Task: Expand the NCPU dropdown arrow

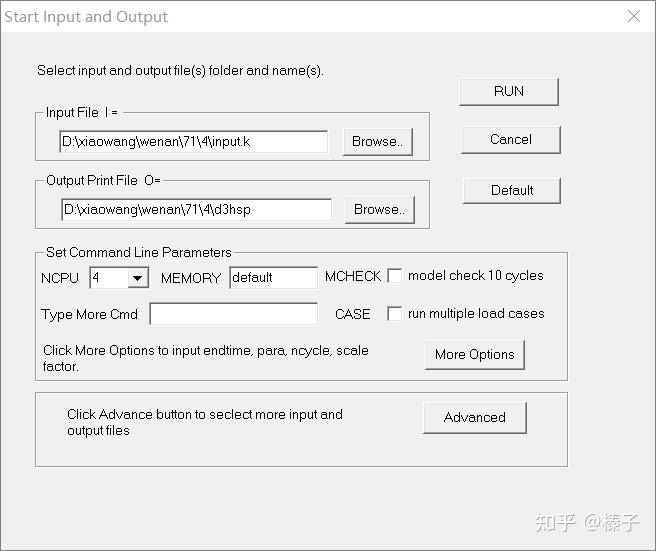Action: coord(138,278)
